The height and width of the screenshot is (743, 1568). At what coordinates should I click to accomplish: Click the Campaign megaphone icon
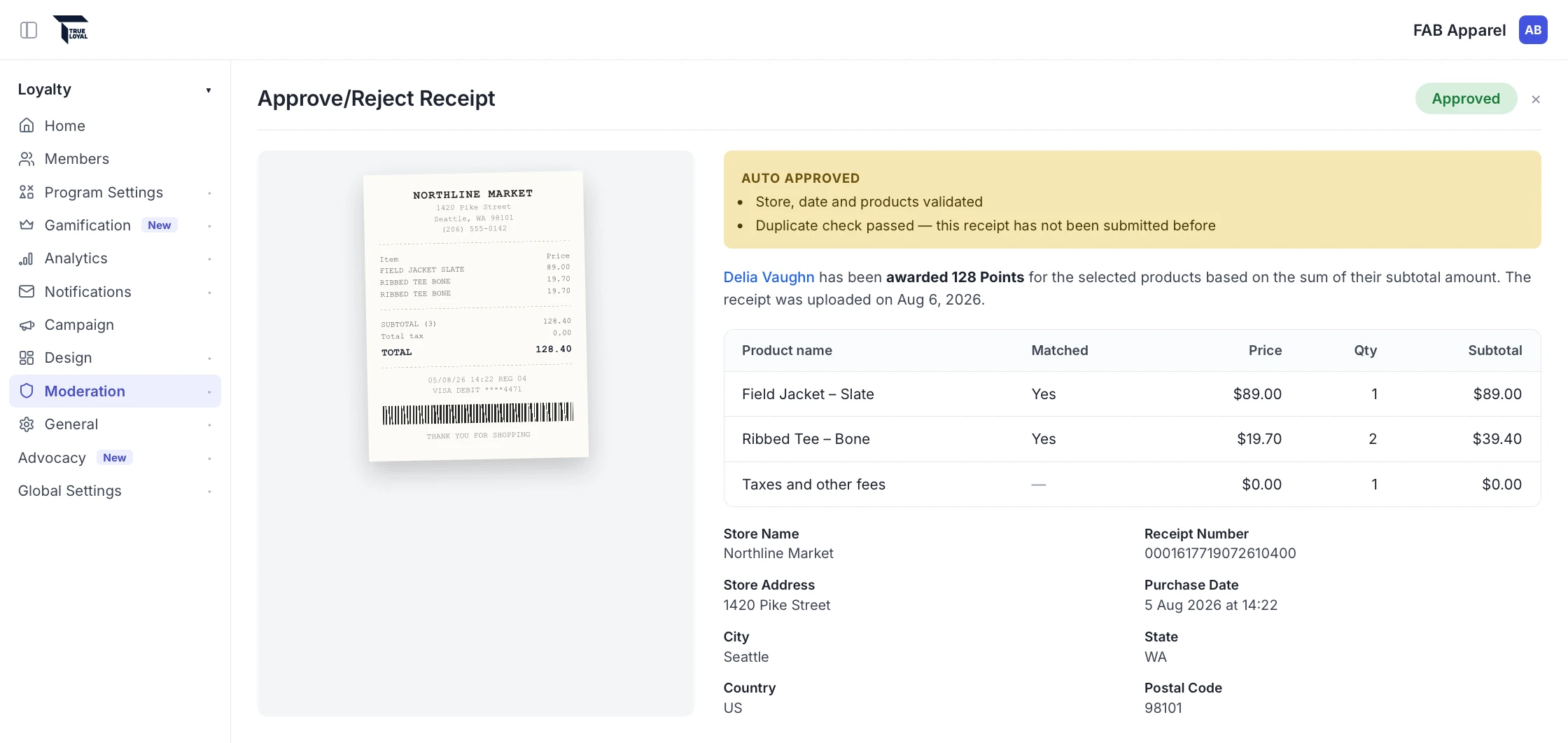click(x=27, y=325)
